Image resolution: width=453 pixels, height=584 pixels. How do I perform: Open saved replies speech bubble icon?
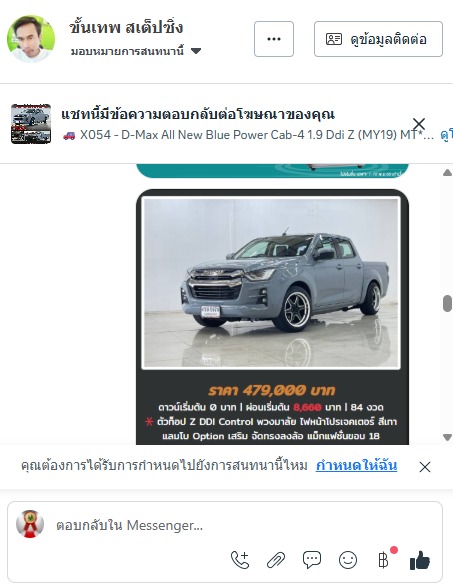tap(312, 559)
